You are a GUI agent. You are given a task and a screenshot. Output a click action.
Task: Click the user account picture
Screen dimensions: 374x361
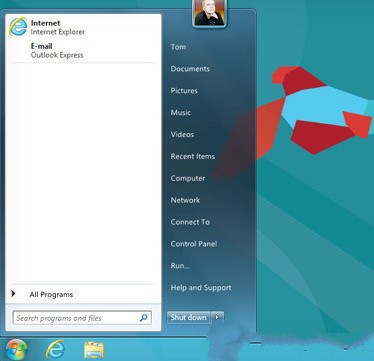pos(210,12)
